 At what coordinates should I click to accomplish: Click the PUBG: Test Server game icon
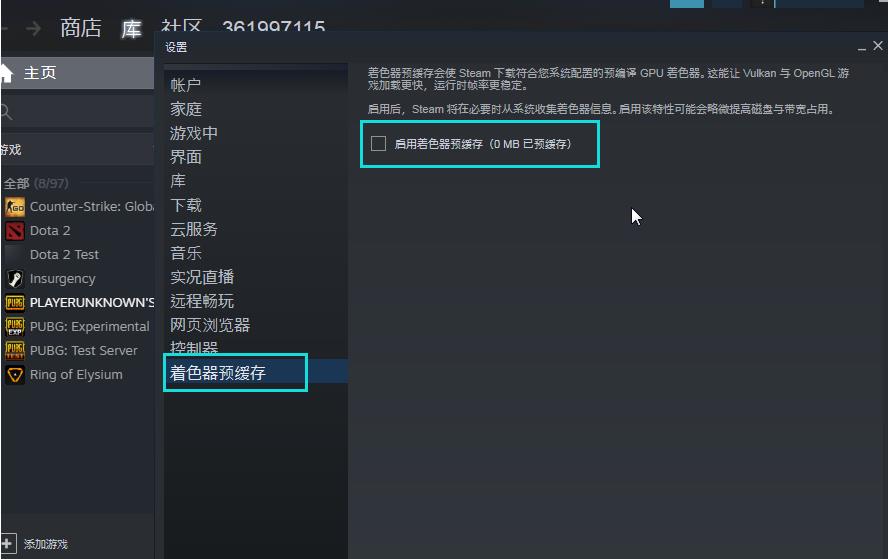point(15,351)
